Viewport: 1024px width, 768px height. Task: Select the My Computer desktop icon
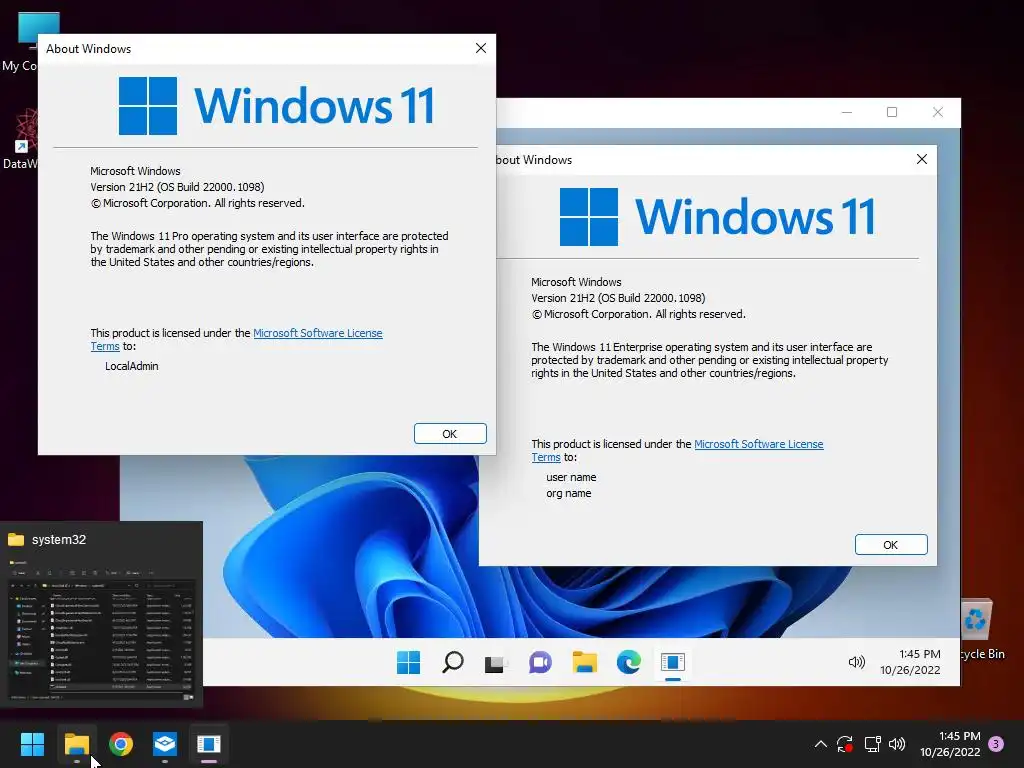[20, 42]
